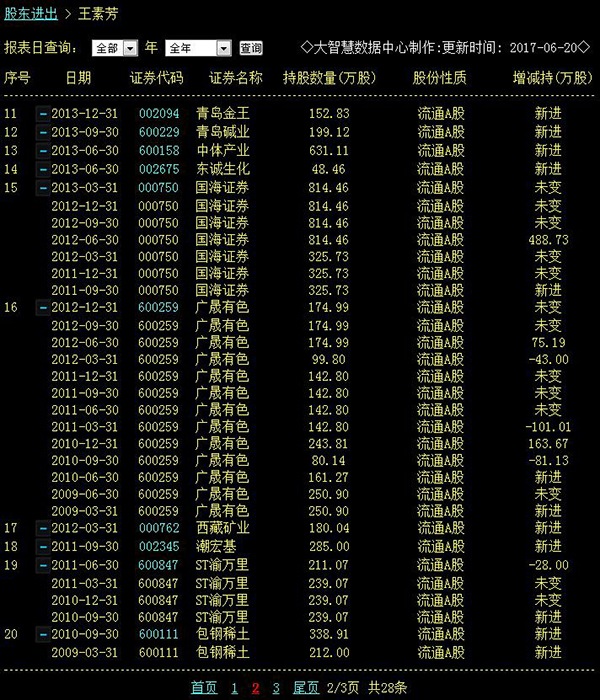Viewport: 600px width, 700px height.
Task: Open stock code 600158 link
Action: coord(159,151)
